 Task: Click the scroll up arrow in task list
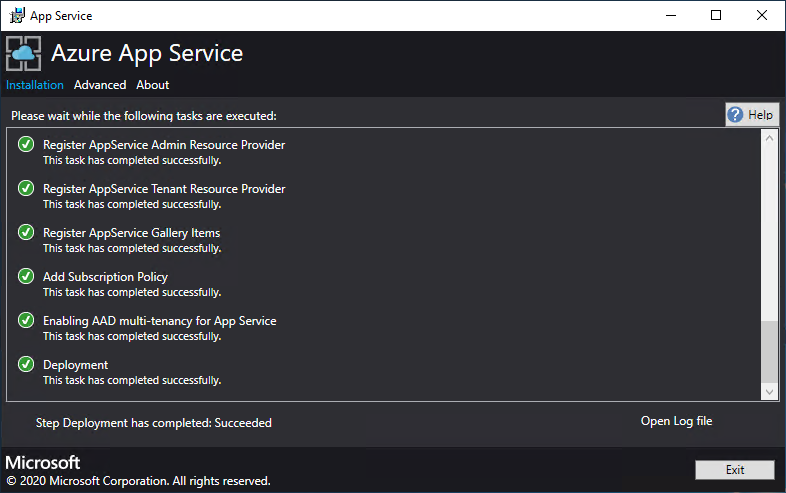pos(769,138)
